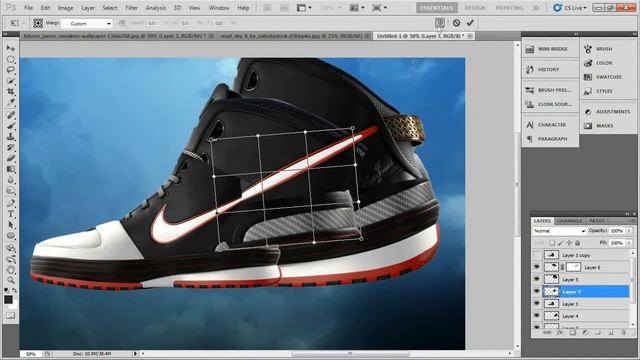Screen dimensions: 640x360
Task: Hide Layer 1 using its eye icon
Action: [537, 304]
